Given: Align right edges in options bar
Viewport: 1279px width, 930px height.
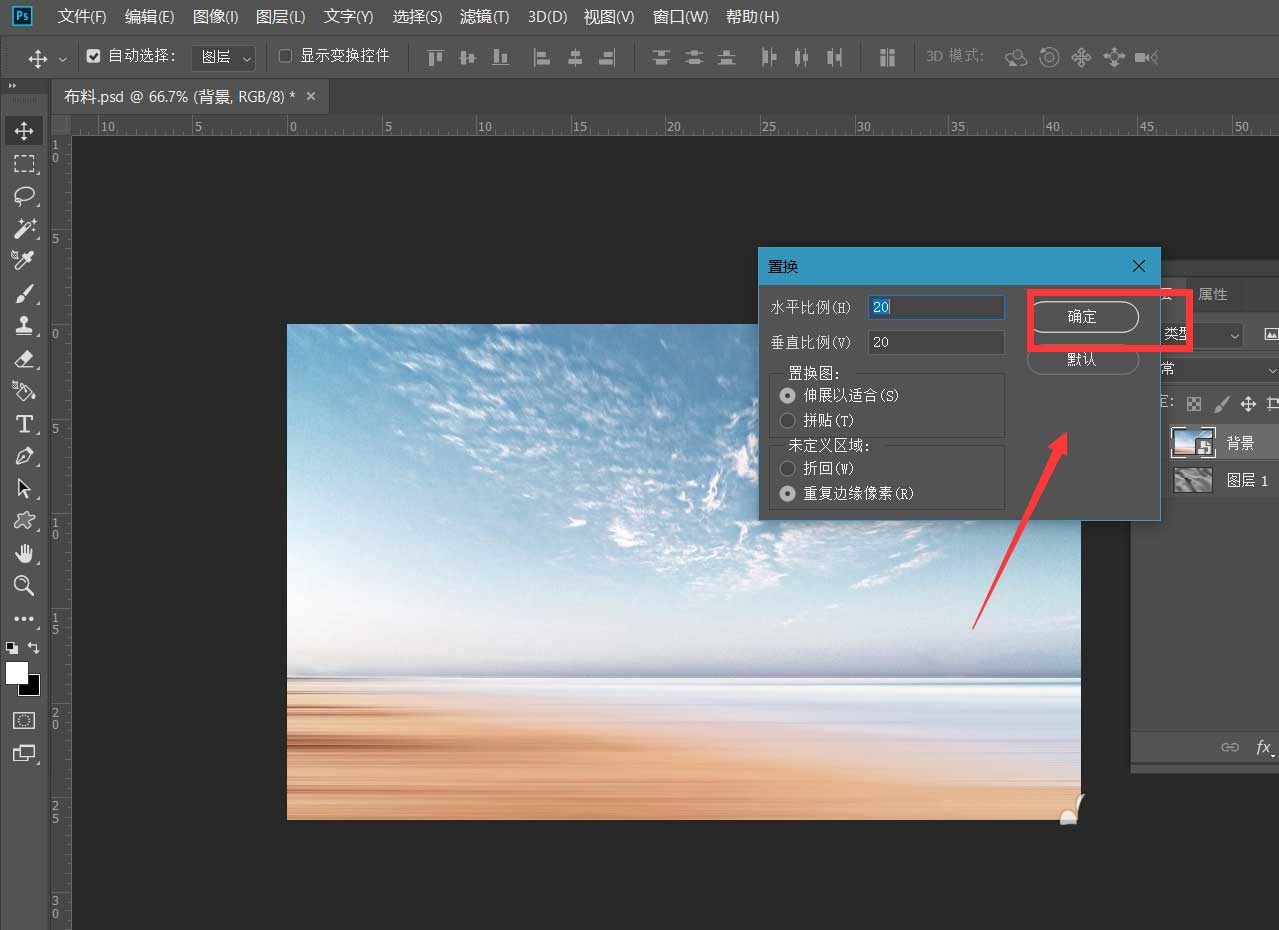Looking at the screenshot, I should pyautogui.click(x=606, y=57).
